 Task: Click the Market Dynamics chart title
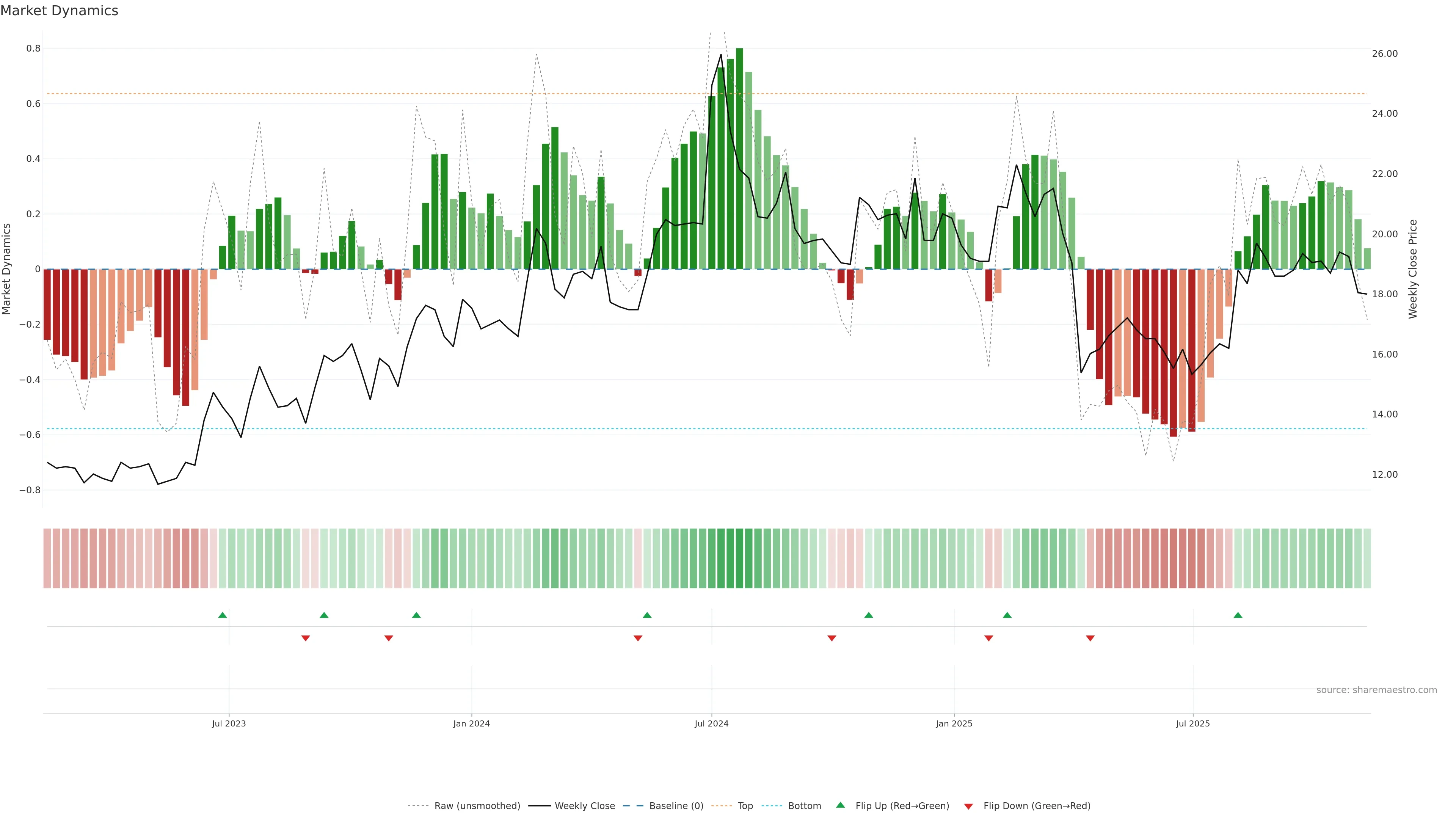pyautogui.click(x=60, y=11)
